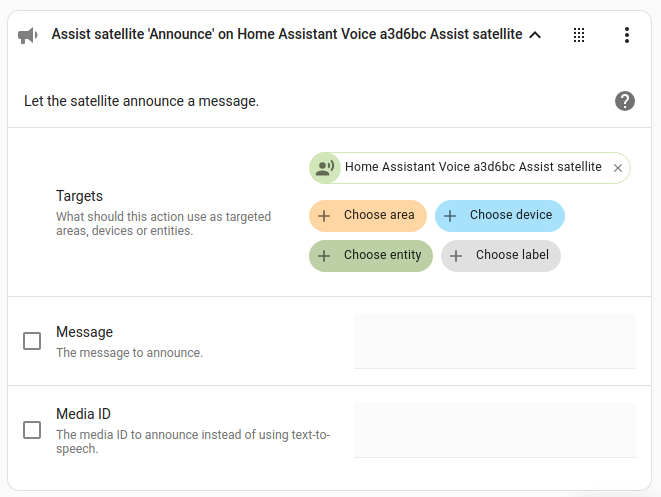This screenshot has height=497, width=661.
Task: Click the action title heading text
Action: pos(286,35)
